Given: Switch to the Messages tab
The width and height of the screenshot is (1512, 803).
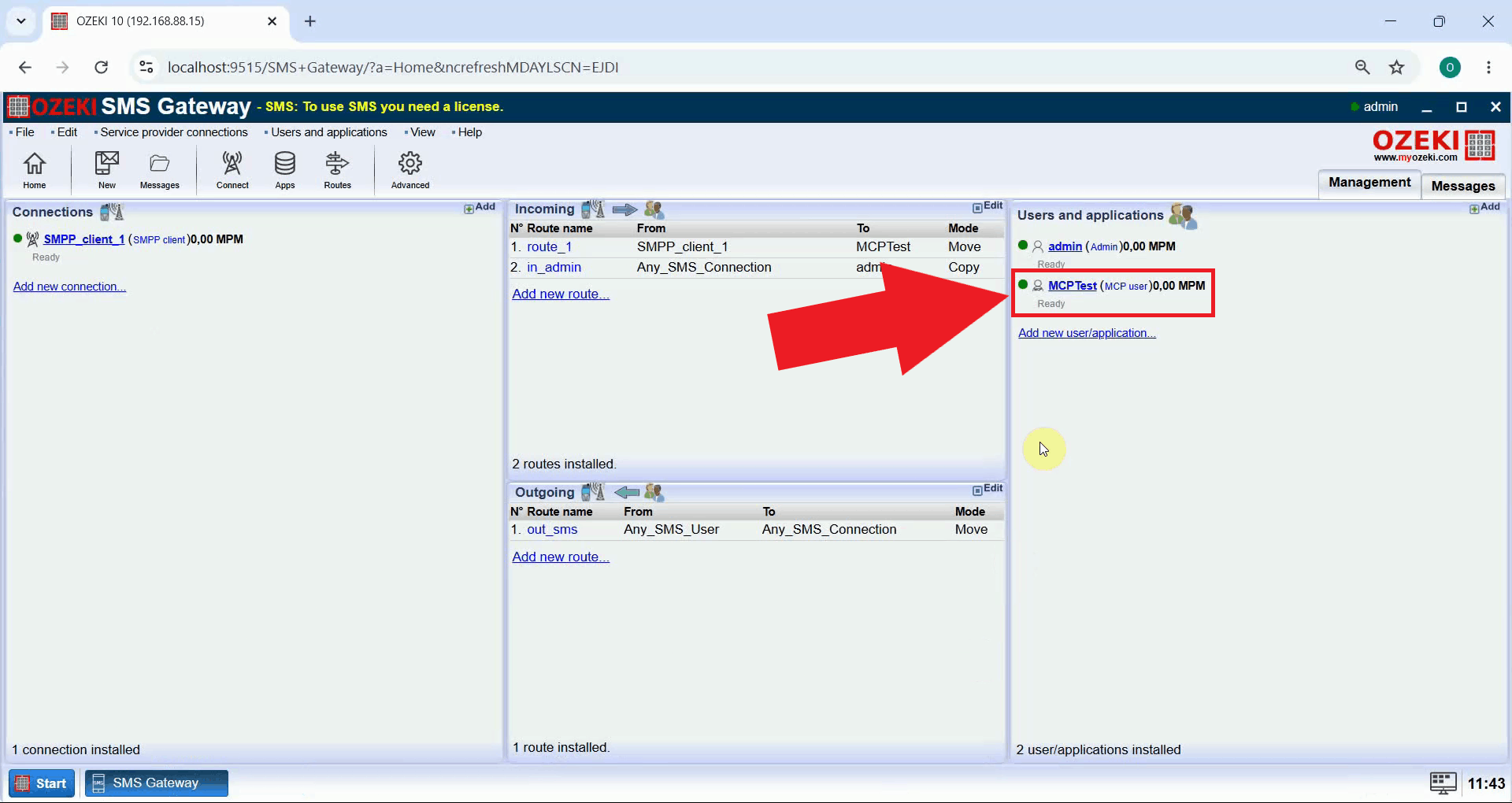Looking at the screenshot, I should pyautogui.click(x=1463, y=186).
